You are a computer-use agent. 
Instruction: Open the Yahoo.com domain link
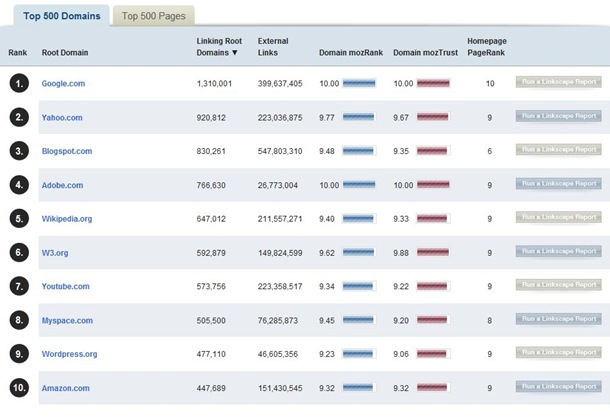pos(62,117)
